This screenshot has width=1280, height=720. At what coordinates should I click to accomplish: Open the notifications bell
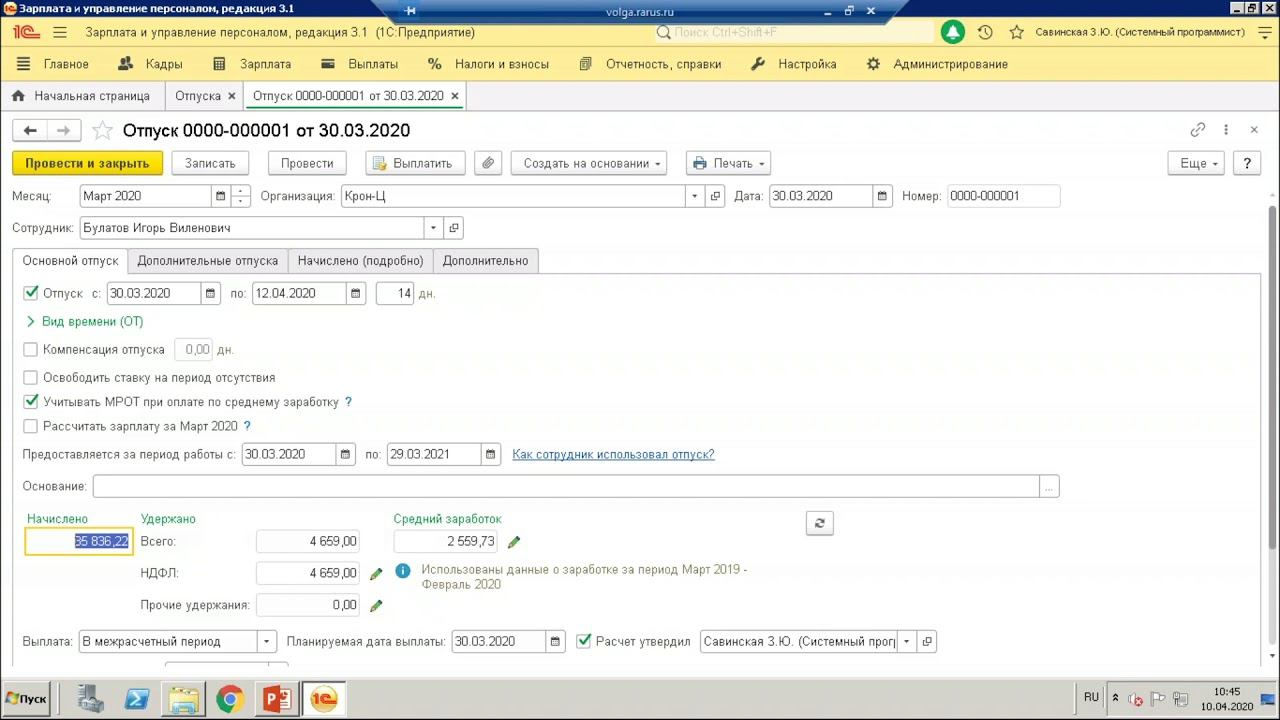click(x=952, y=32)
